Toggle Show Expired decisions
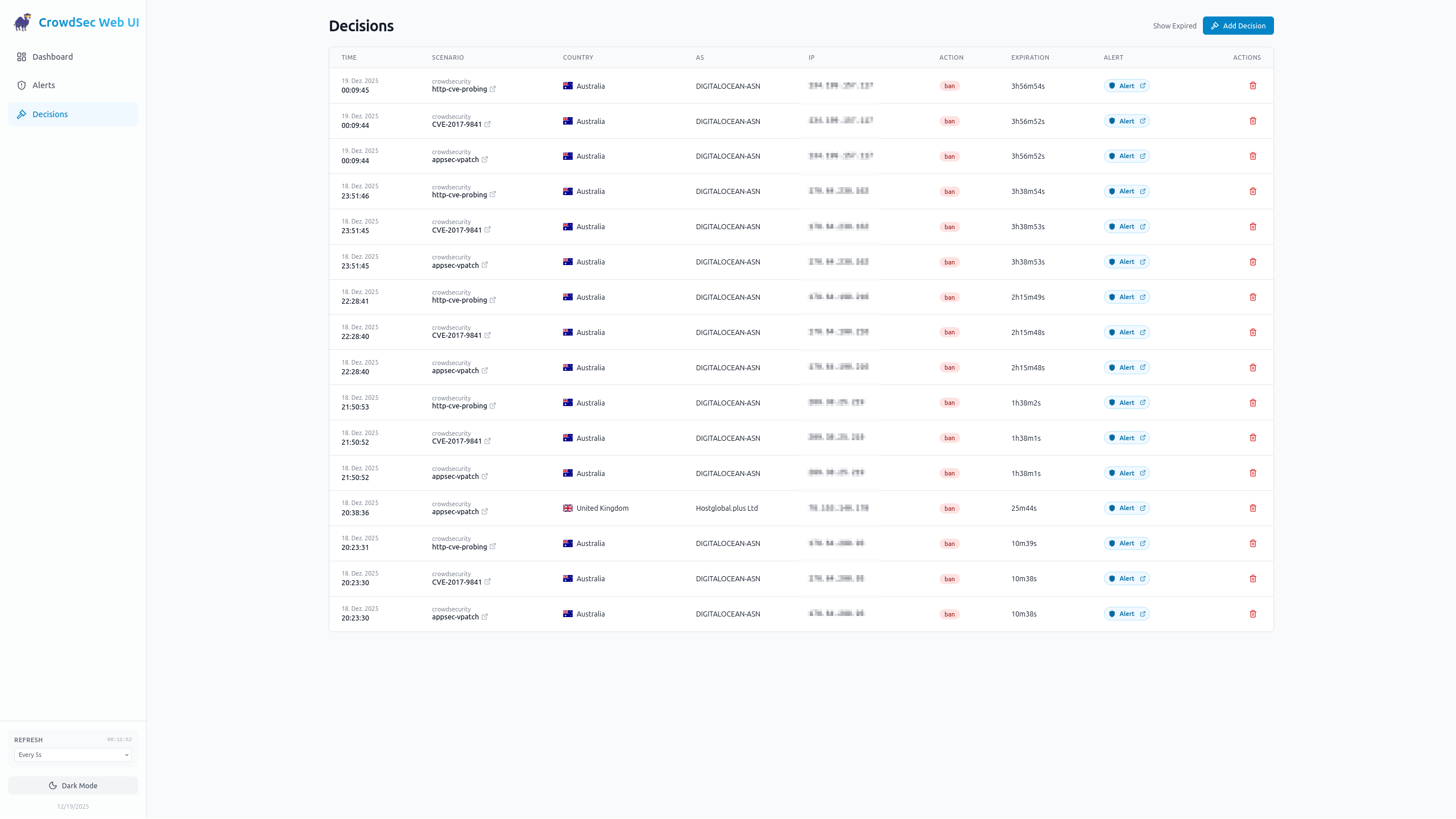The height and width of the screenshot is (819, 1456). 1174,26
